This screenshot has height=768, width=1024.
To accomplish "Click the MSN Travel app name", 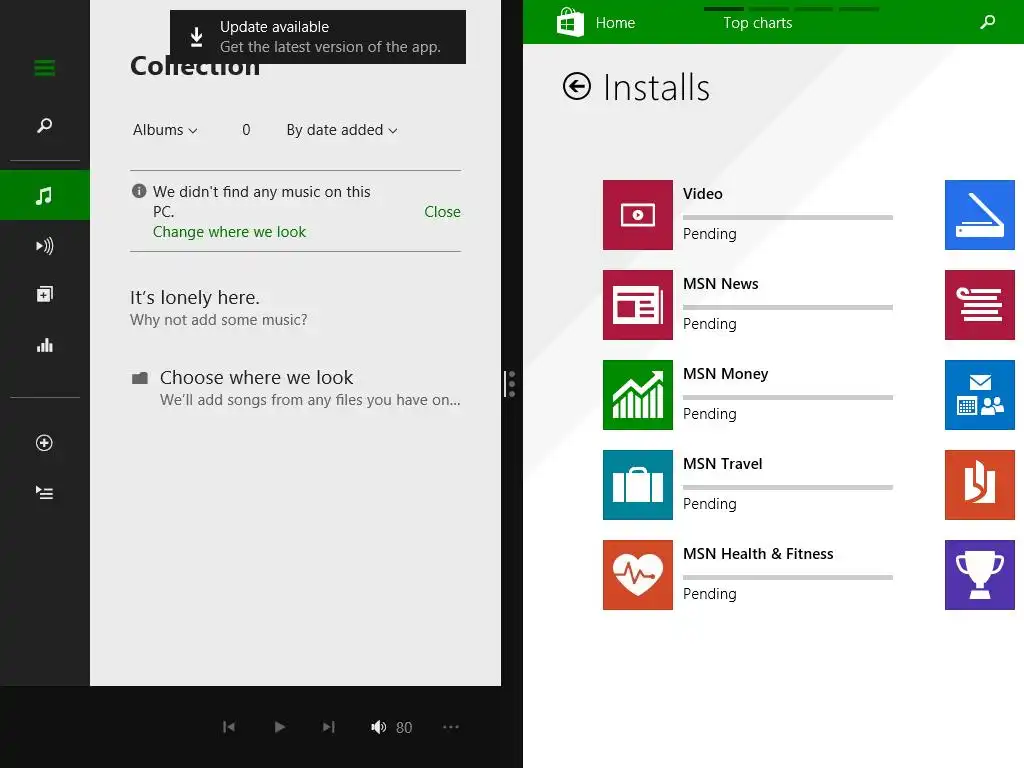I will (x=722, y=464).
